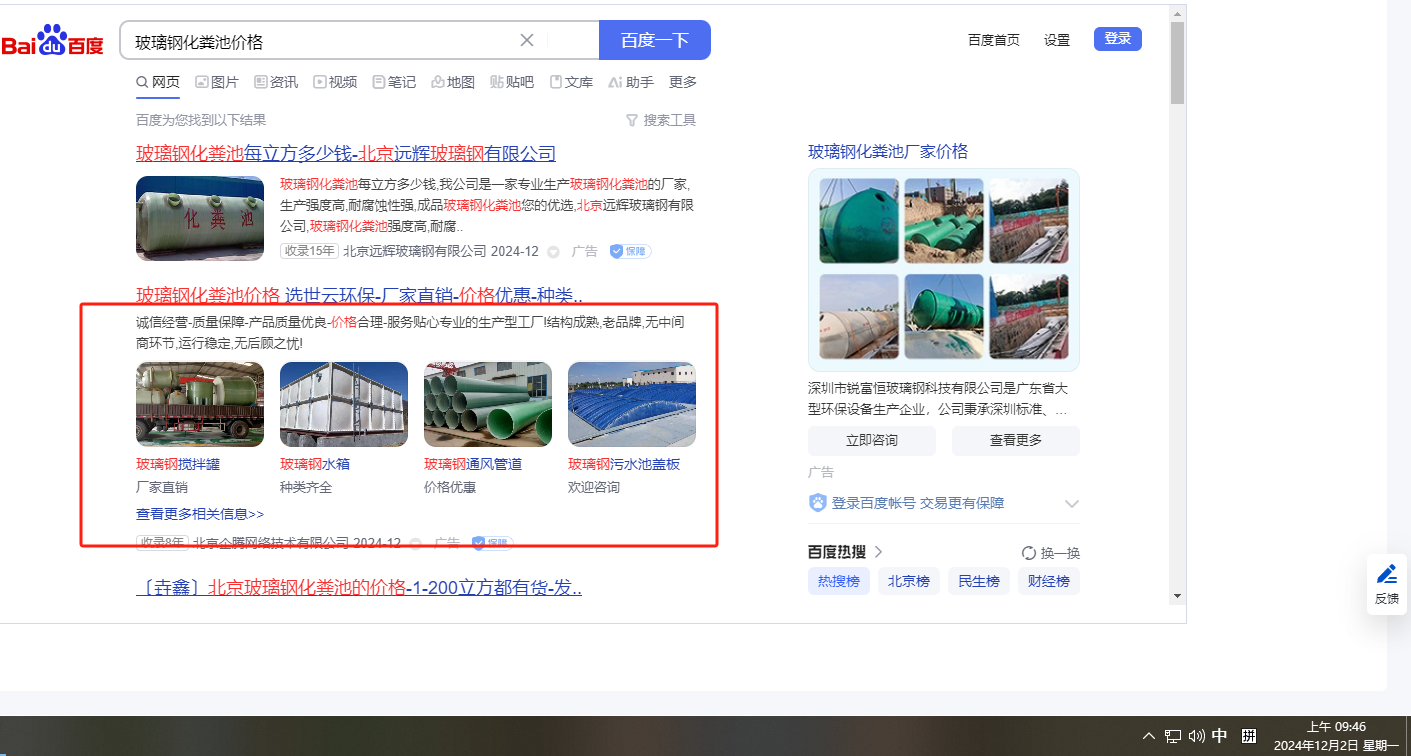Toggle the 拼 input method mode icon
This screenshot has height=756, width=1411.
pos(1249,736)
